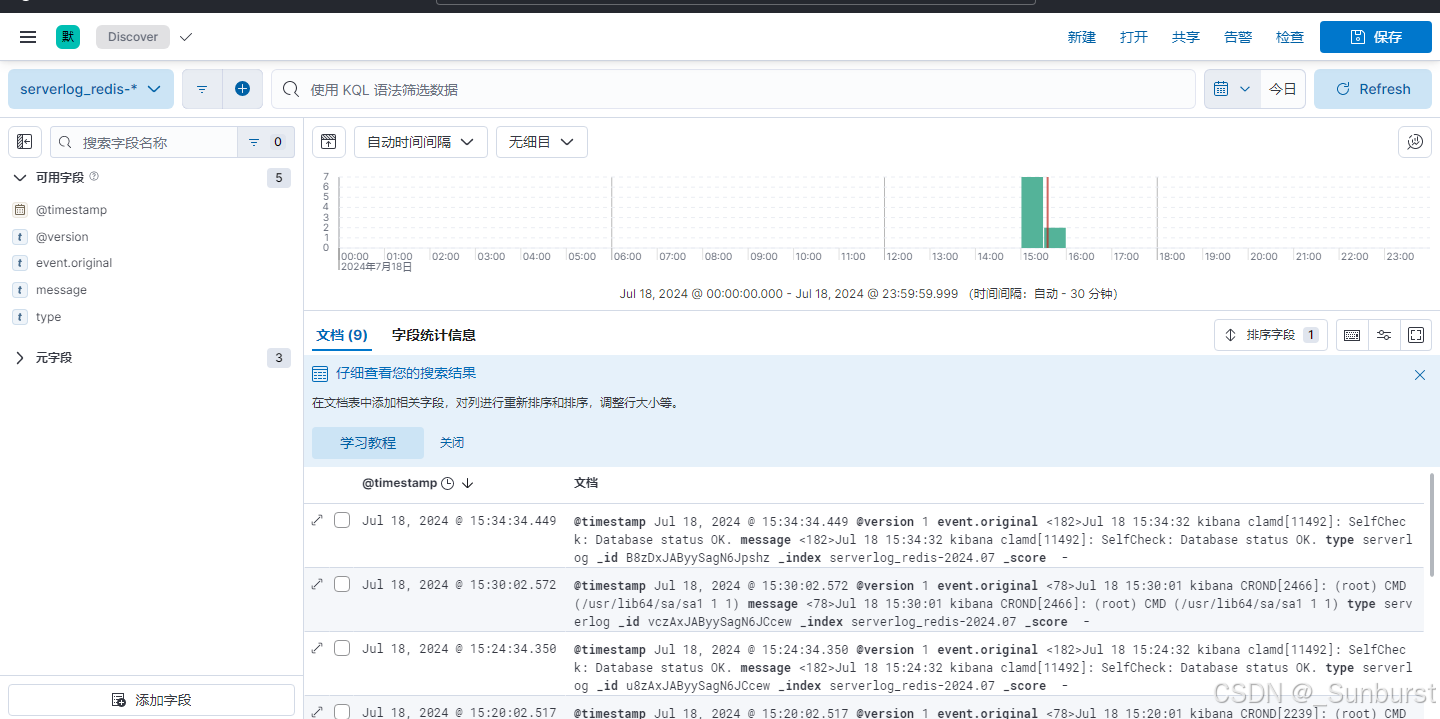The width and height of the screenshot is (1440, 719).
Task: Click 新建 in top menu
Action: point(1081,37)
